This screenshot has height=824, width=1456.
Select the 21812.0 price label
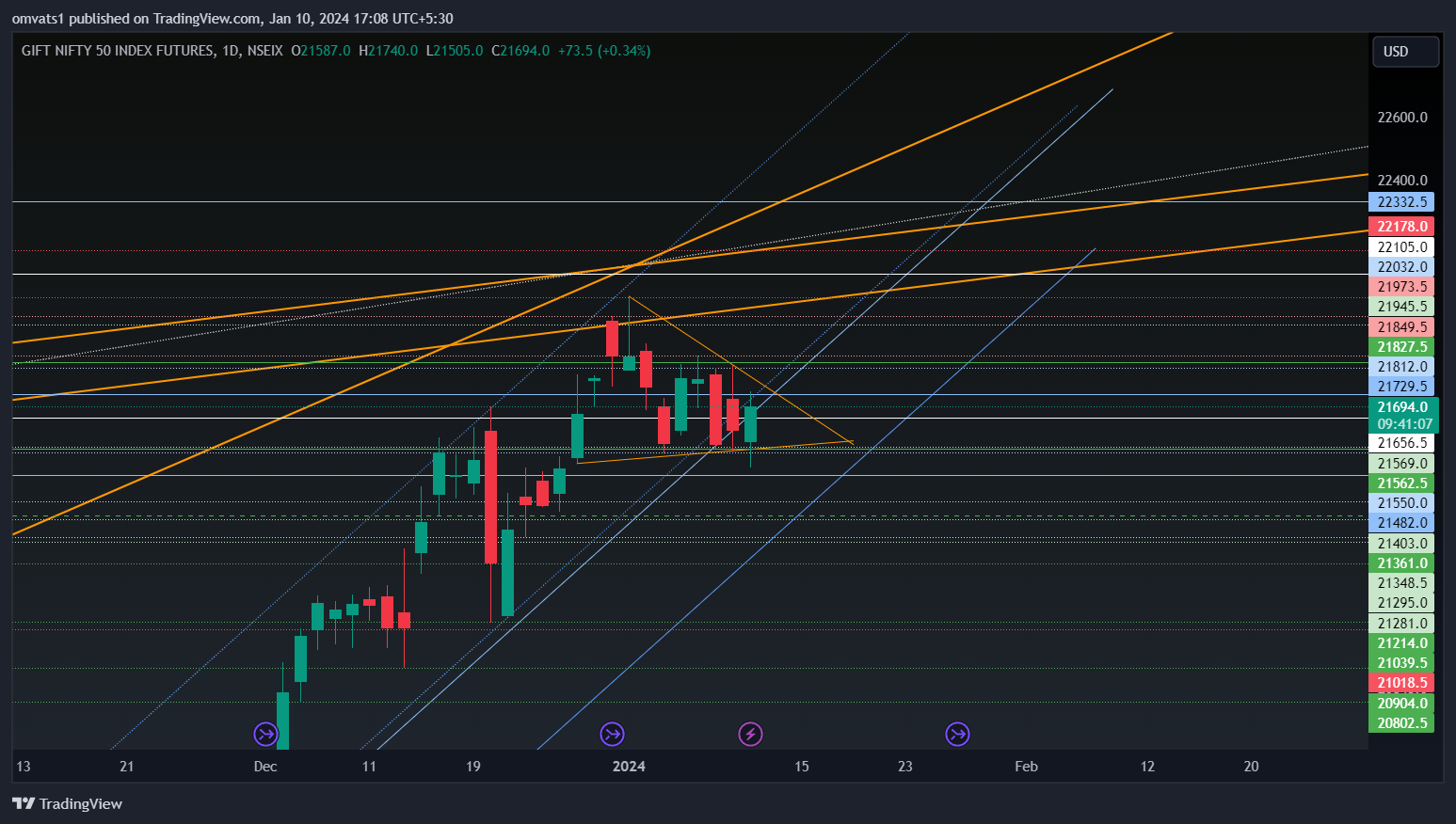pyautogui.click(x=1401, y=367)
